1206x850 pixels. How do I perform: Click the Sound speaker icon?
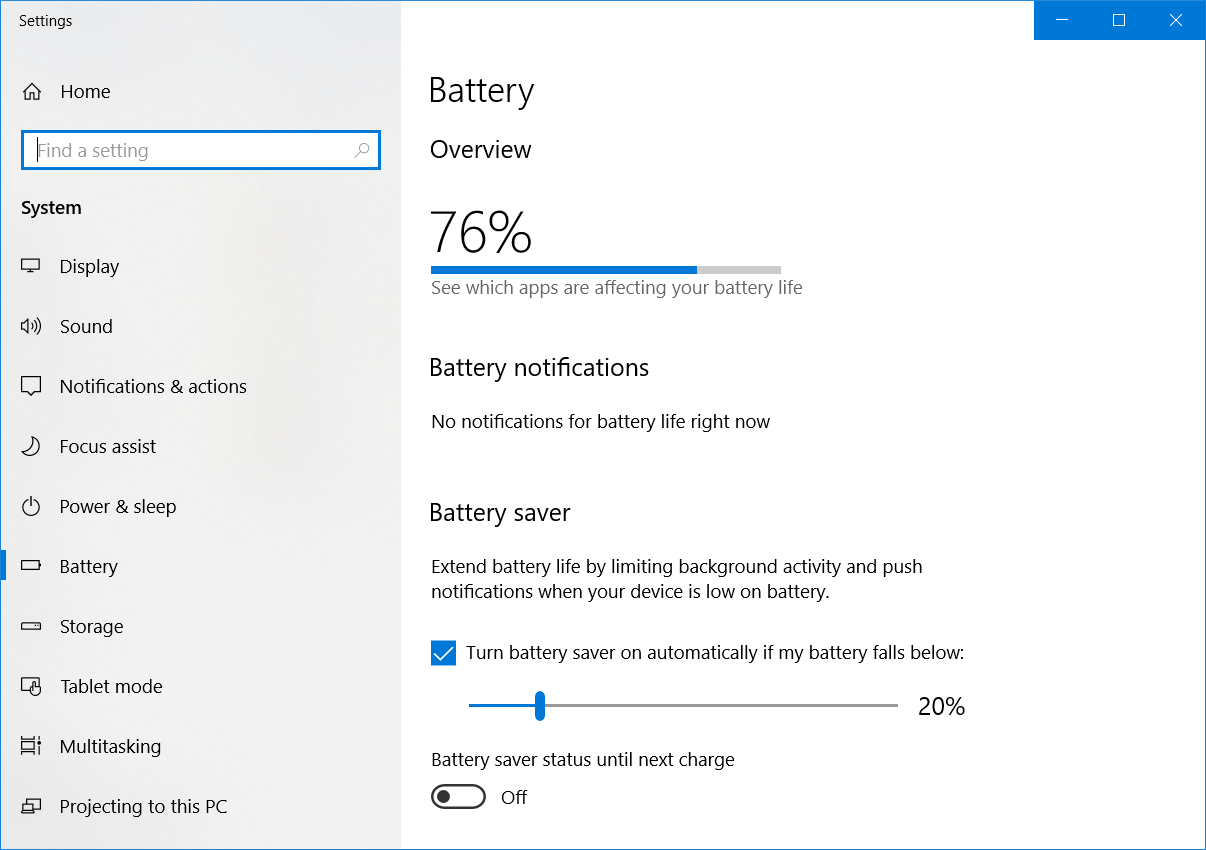point(31,327)
